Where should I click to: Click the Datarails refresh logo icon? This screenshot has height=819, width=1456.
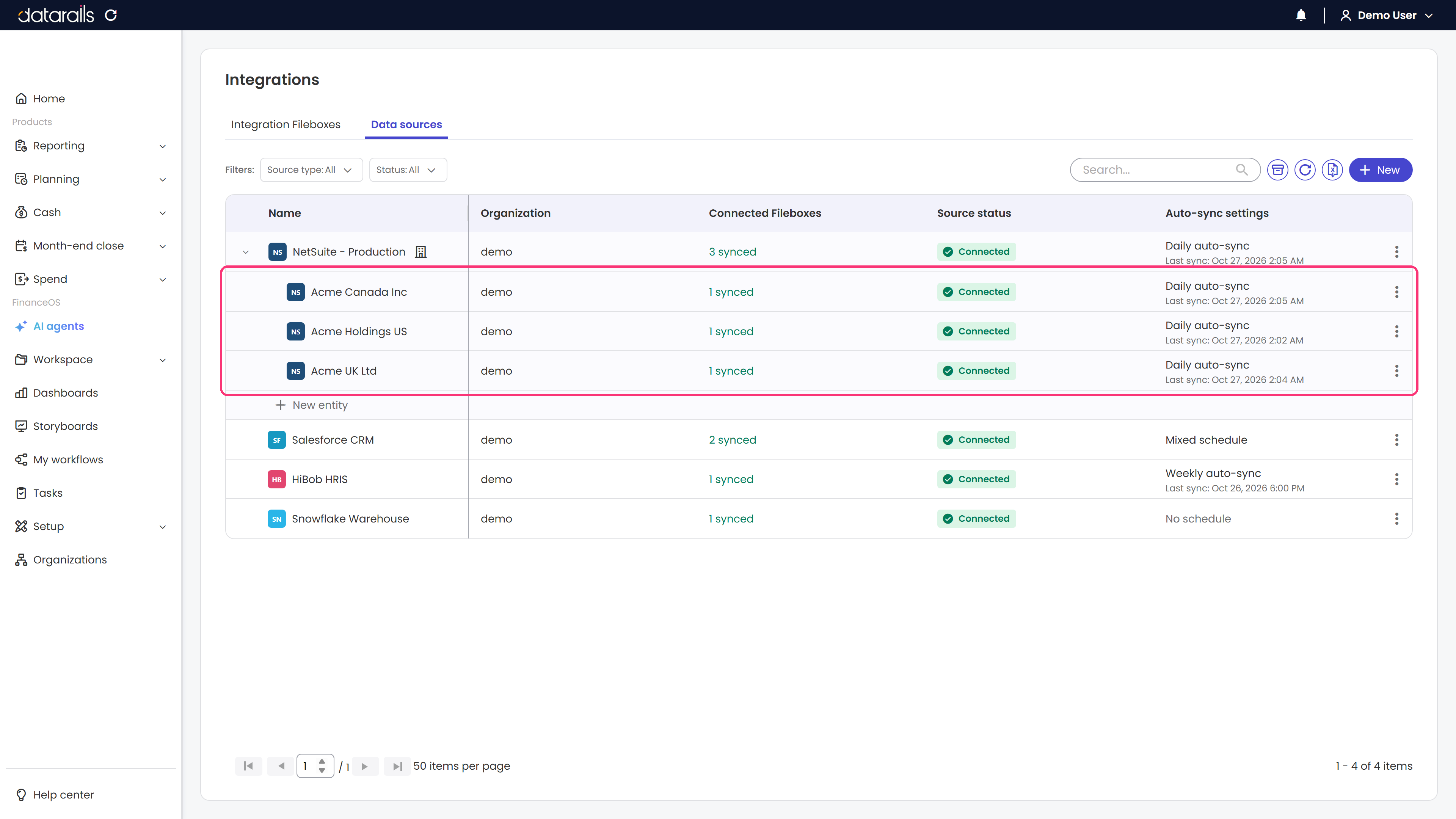coord(111,15)
